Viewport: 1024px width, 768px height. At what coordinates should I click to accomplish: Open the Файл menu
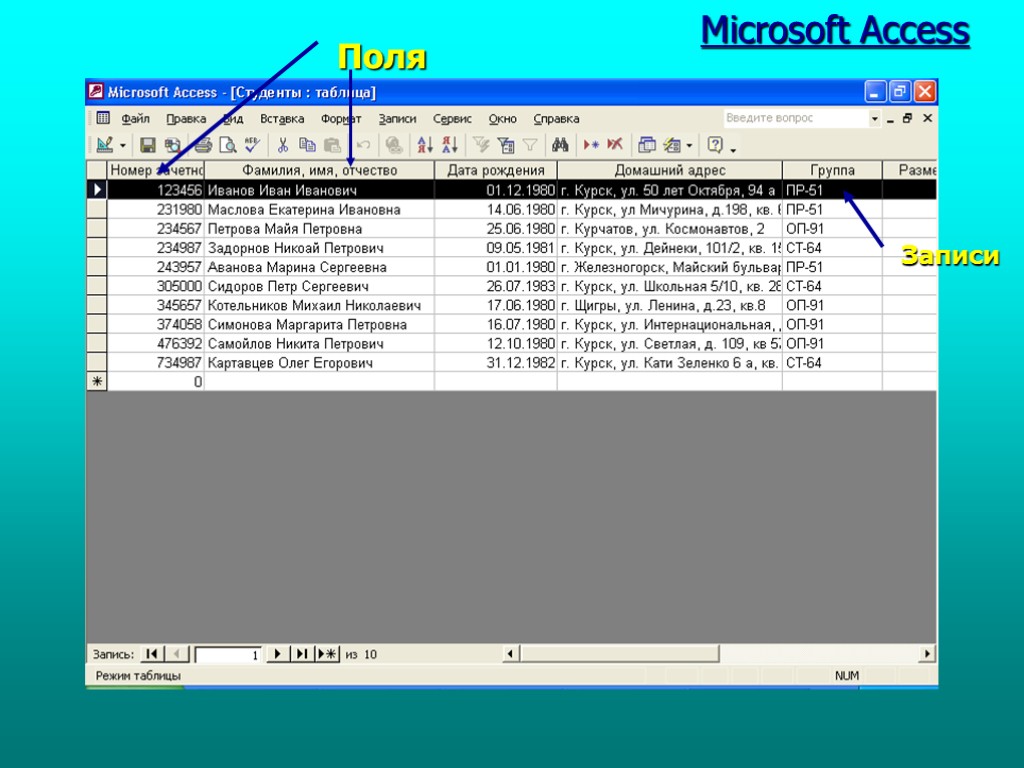click(x=135, y=119)
